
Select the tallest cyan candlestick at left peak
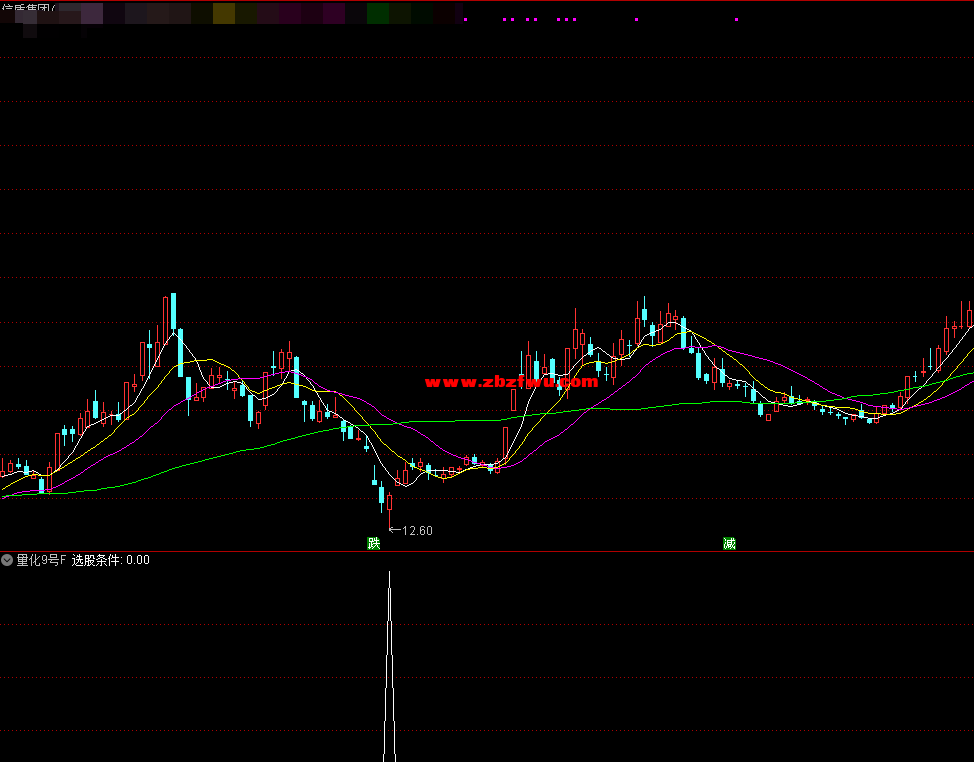172,312
